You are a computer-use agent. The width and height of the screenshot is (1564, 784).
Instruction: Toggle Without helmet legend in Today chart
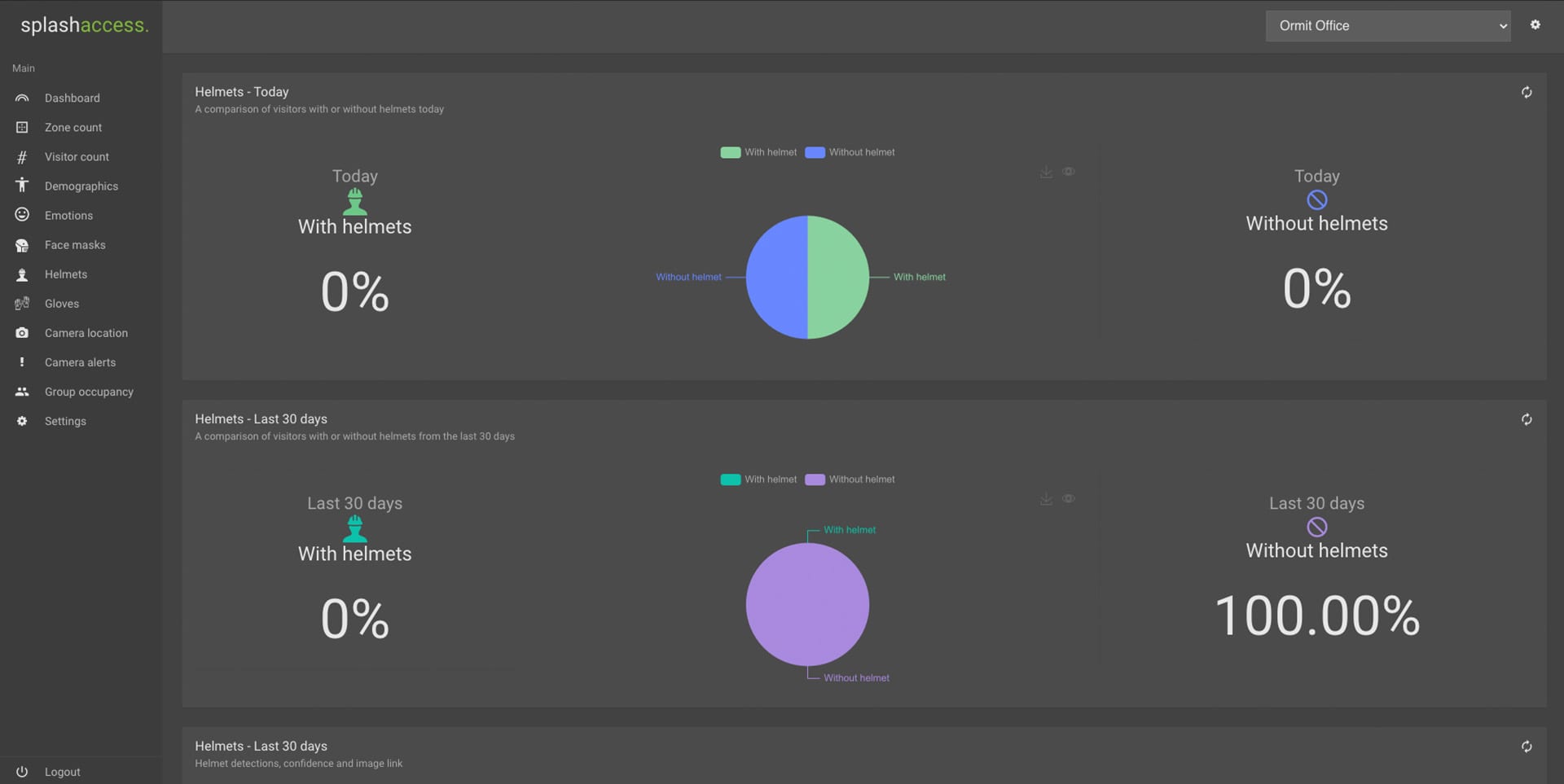[x=850, y=152]
